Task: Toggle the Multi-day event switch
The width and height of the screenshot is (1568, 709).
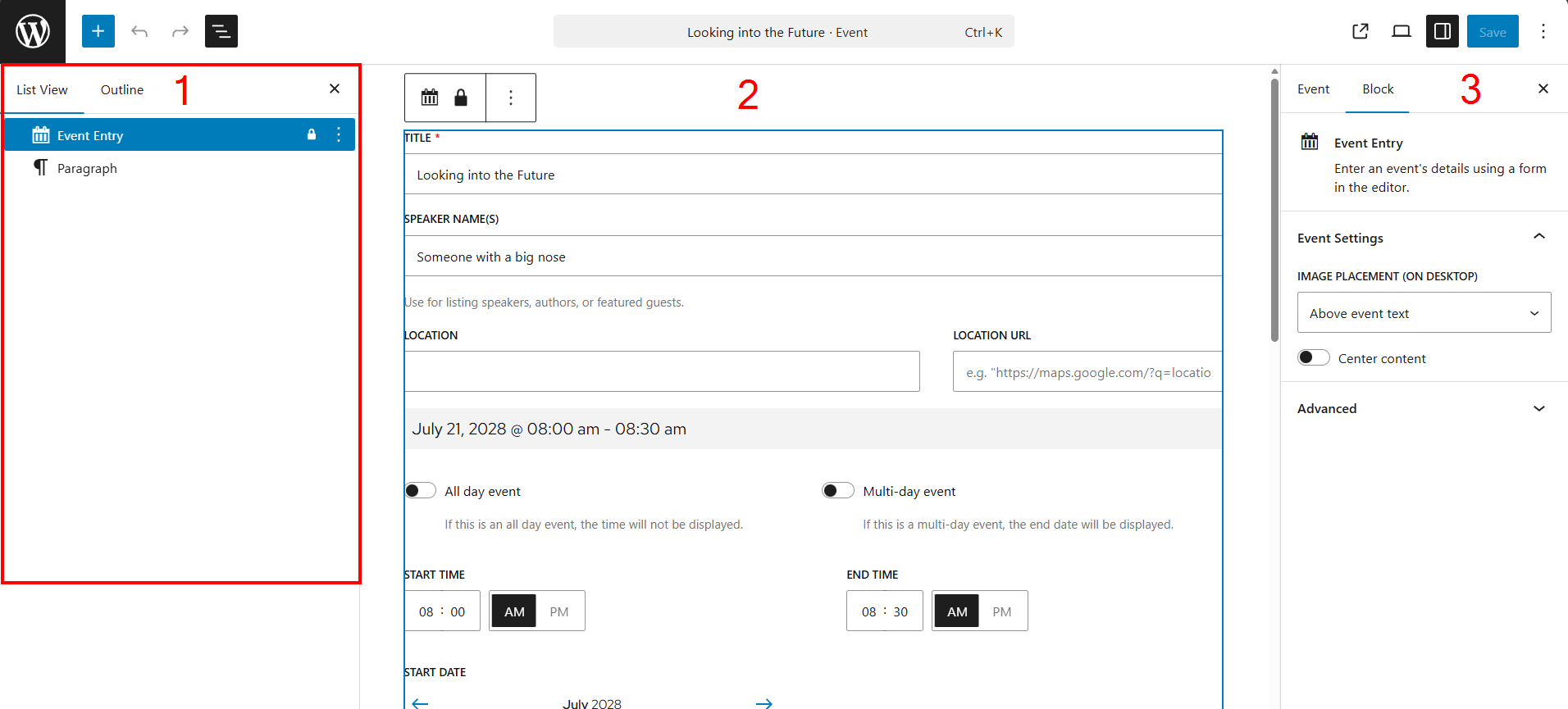Action: 838,490
